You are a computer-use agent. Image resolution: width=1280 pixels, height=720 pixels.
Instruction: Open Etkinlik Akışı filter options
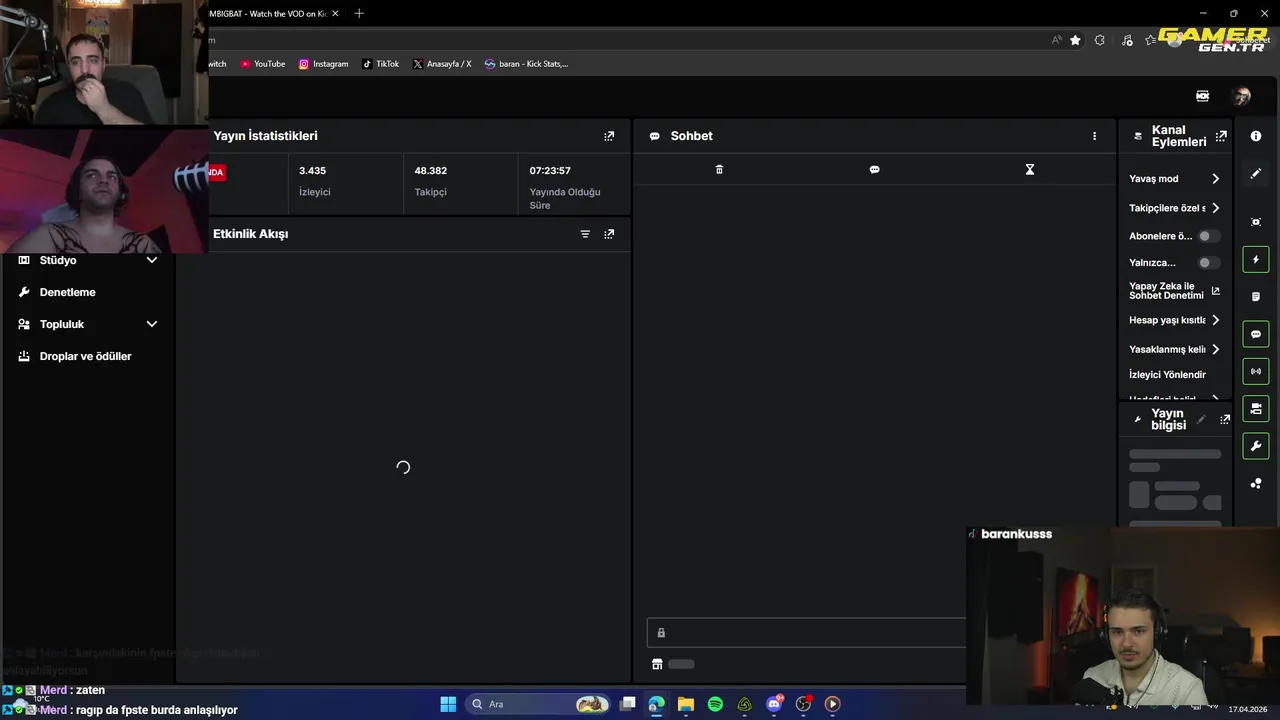(x=585, y=234)
